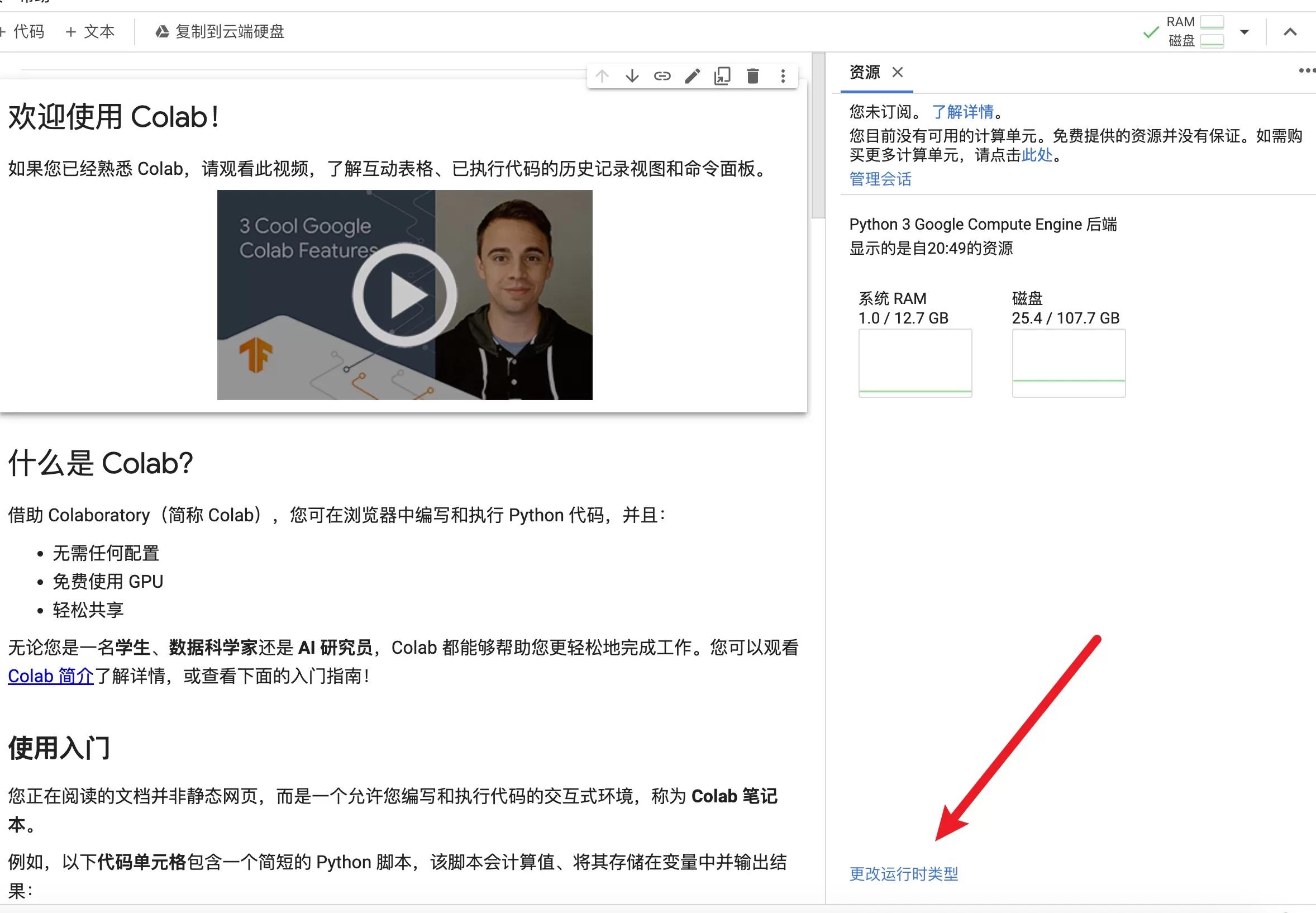The height and width of the screenshot is (913, 1316).
Task: Select the 资源 tab
Action: (865, 72)
